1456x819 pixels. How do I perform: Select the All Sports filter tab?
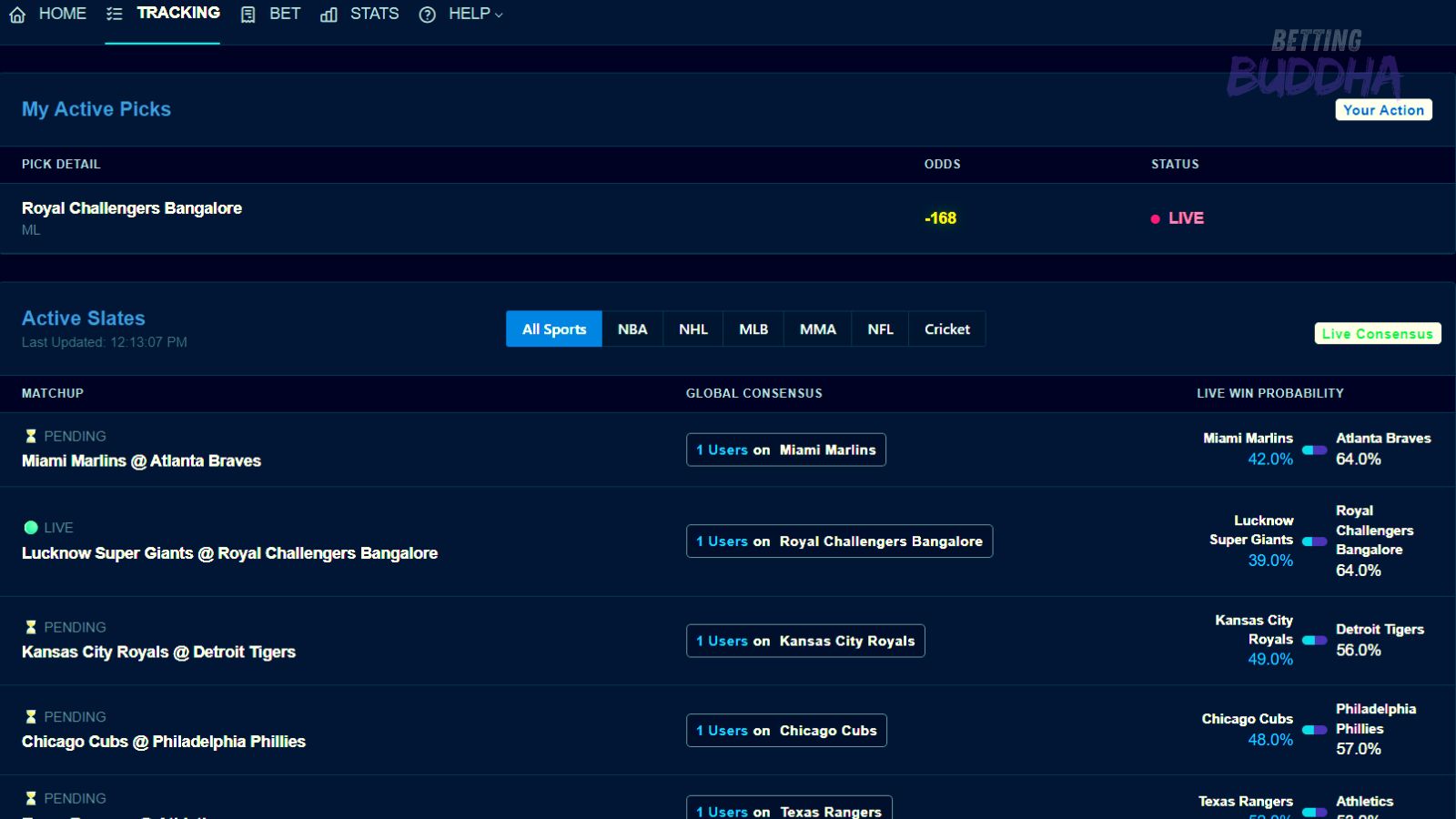click(554, 329)
